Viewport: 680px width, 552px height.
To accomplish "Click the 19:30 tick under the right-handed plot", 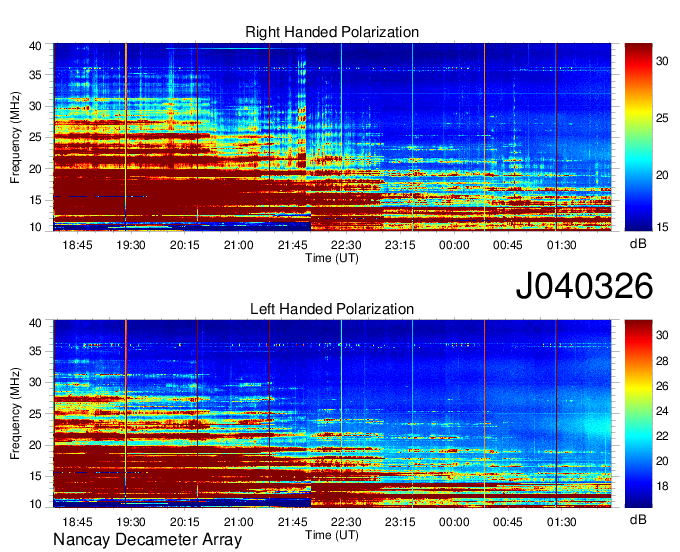I will [x=131, y=245].
